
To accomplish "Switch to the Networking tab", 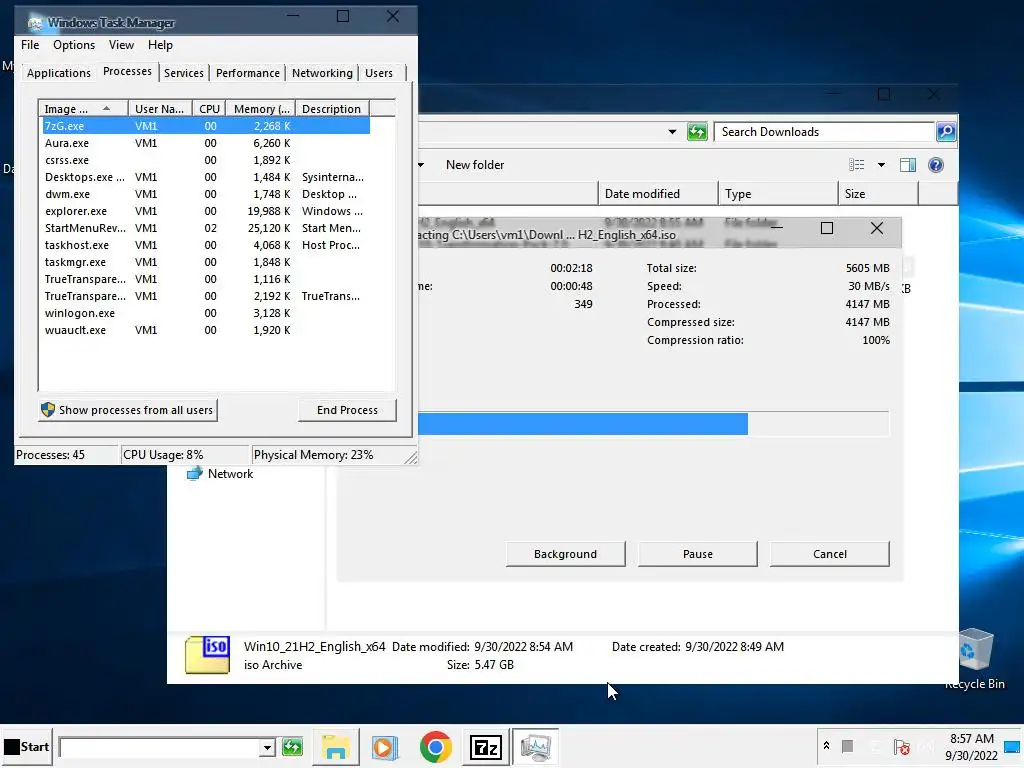I will (x=322, y=73).
